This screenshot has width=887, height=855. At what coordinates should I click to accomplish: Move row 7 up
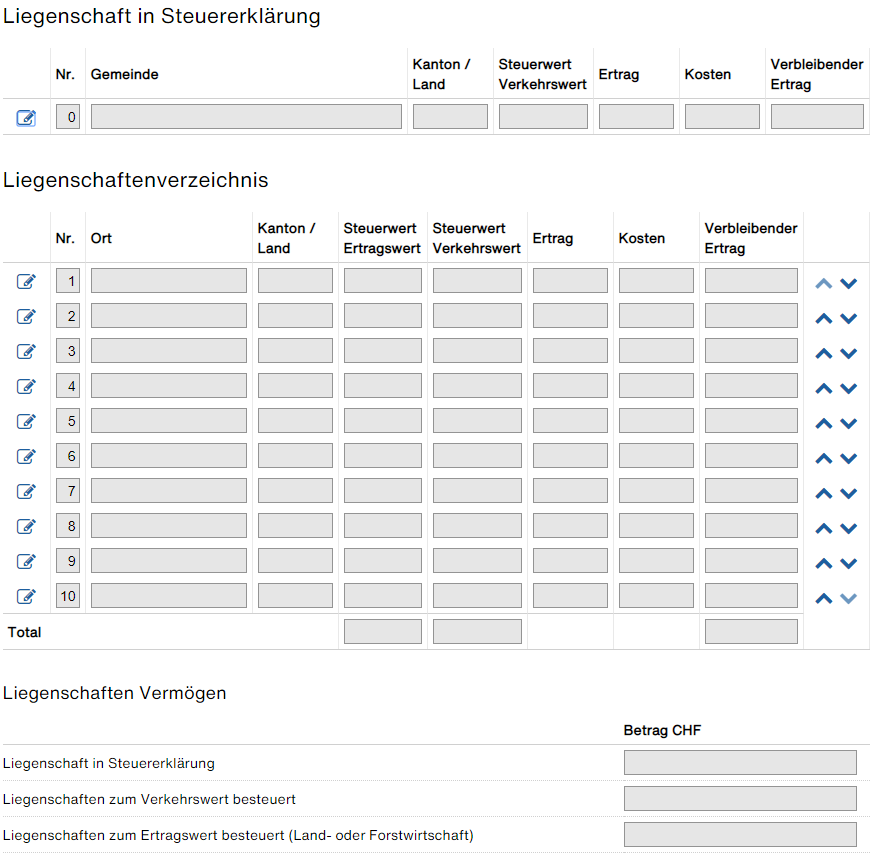point(824,494)
